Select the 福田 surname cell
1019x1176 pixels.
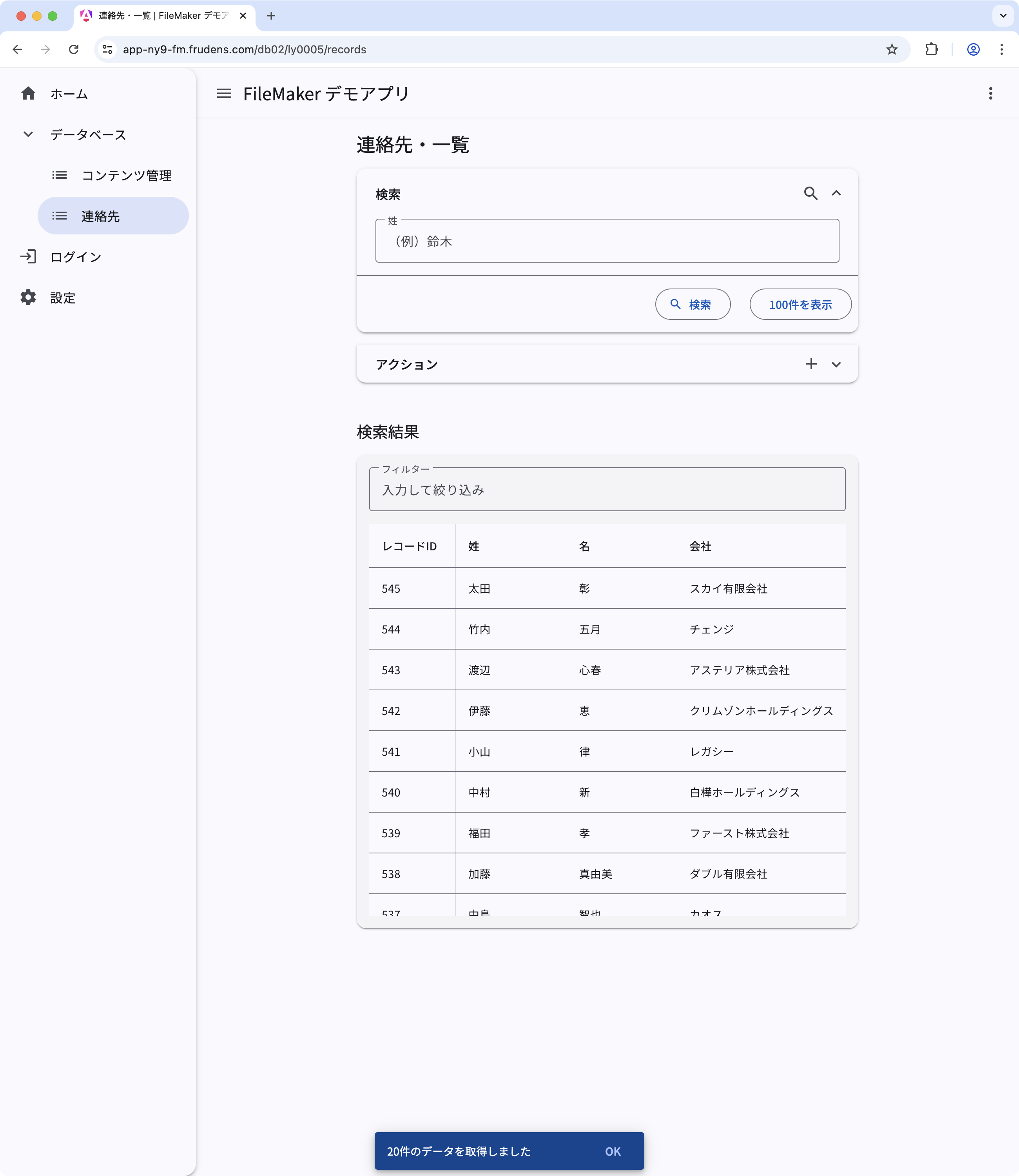479,833
